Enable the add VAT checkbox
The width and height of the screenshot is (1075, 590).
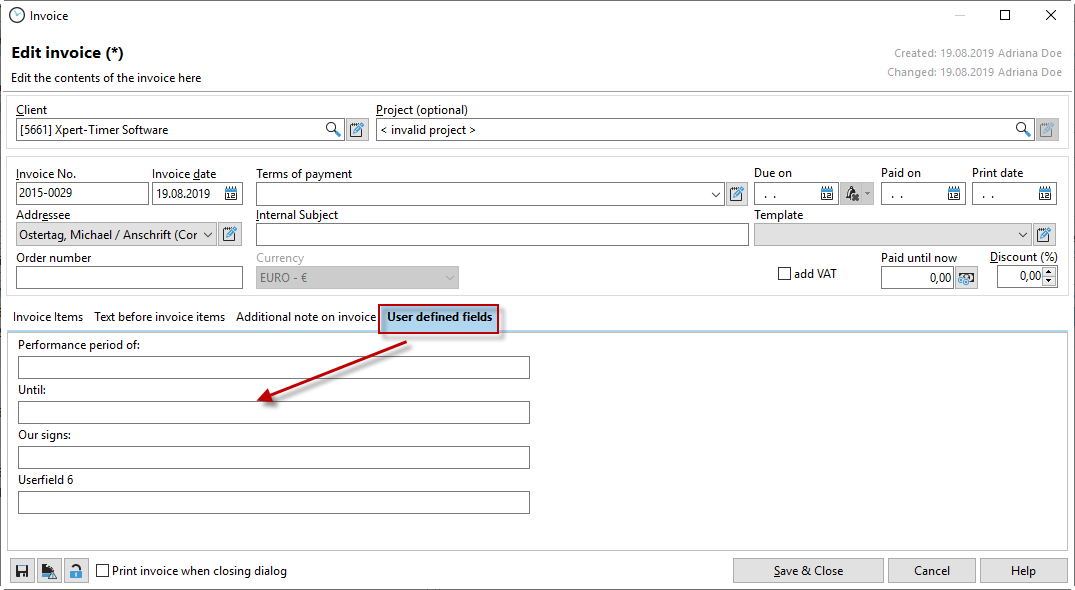(784, 274)
